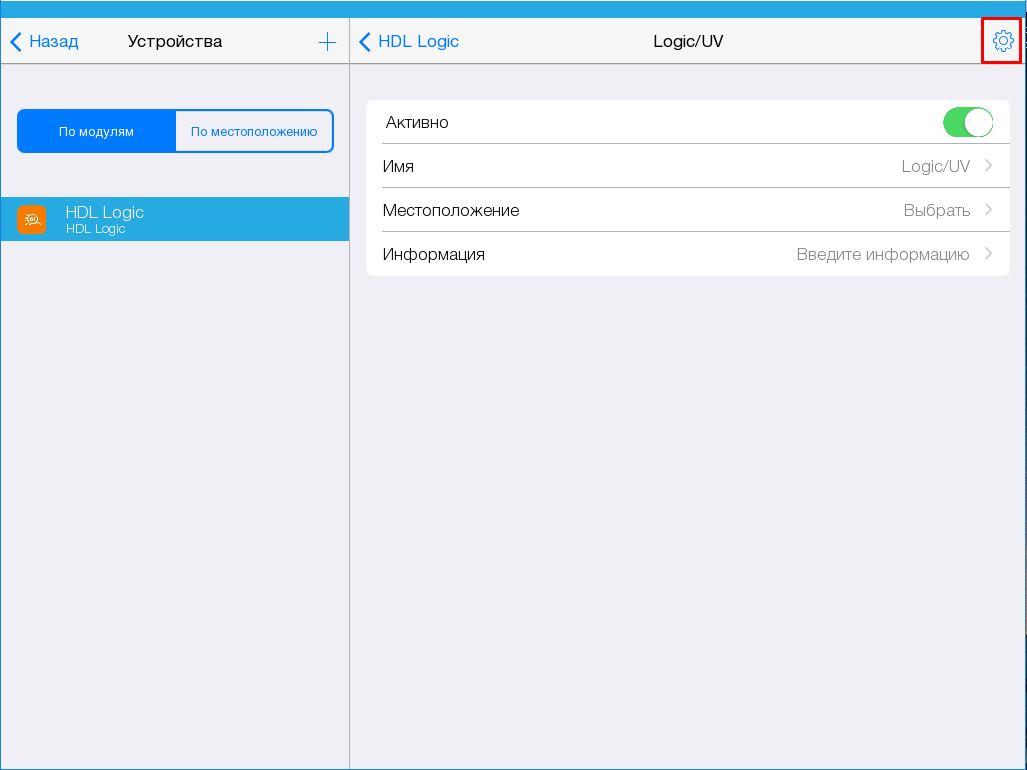1027x770 pixels.
Task: Click the Имя row label
Action: [x=398, y=166]
